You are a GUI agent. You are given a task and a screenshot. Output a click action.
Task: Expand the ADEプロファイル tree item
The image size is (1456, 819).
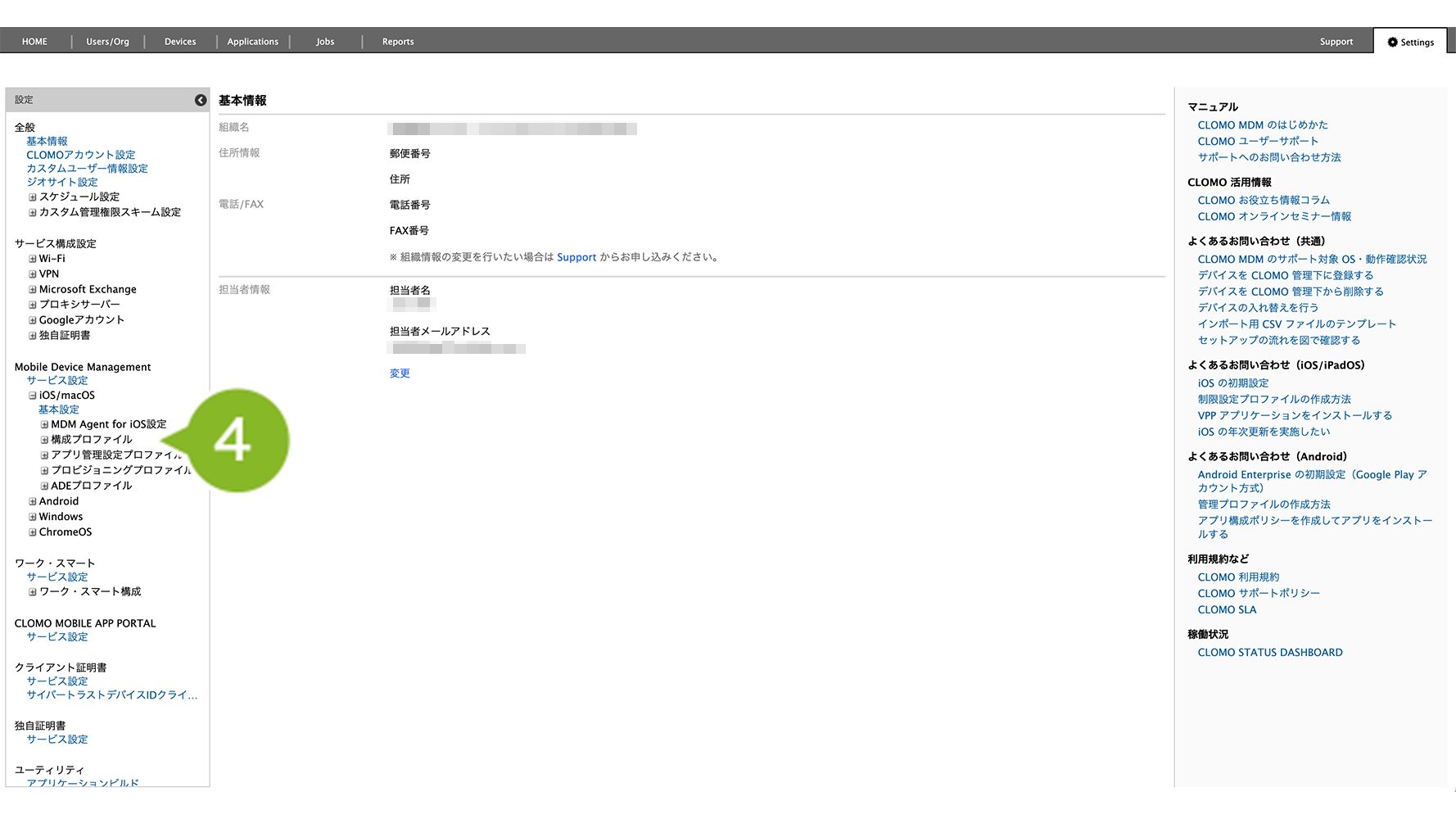click(45, 486)
